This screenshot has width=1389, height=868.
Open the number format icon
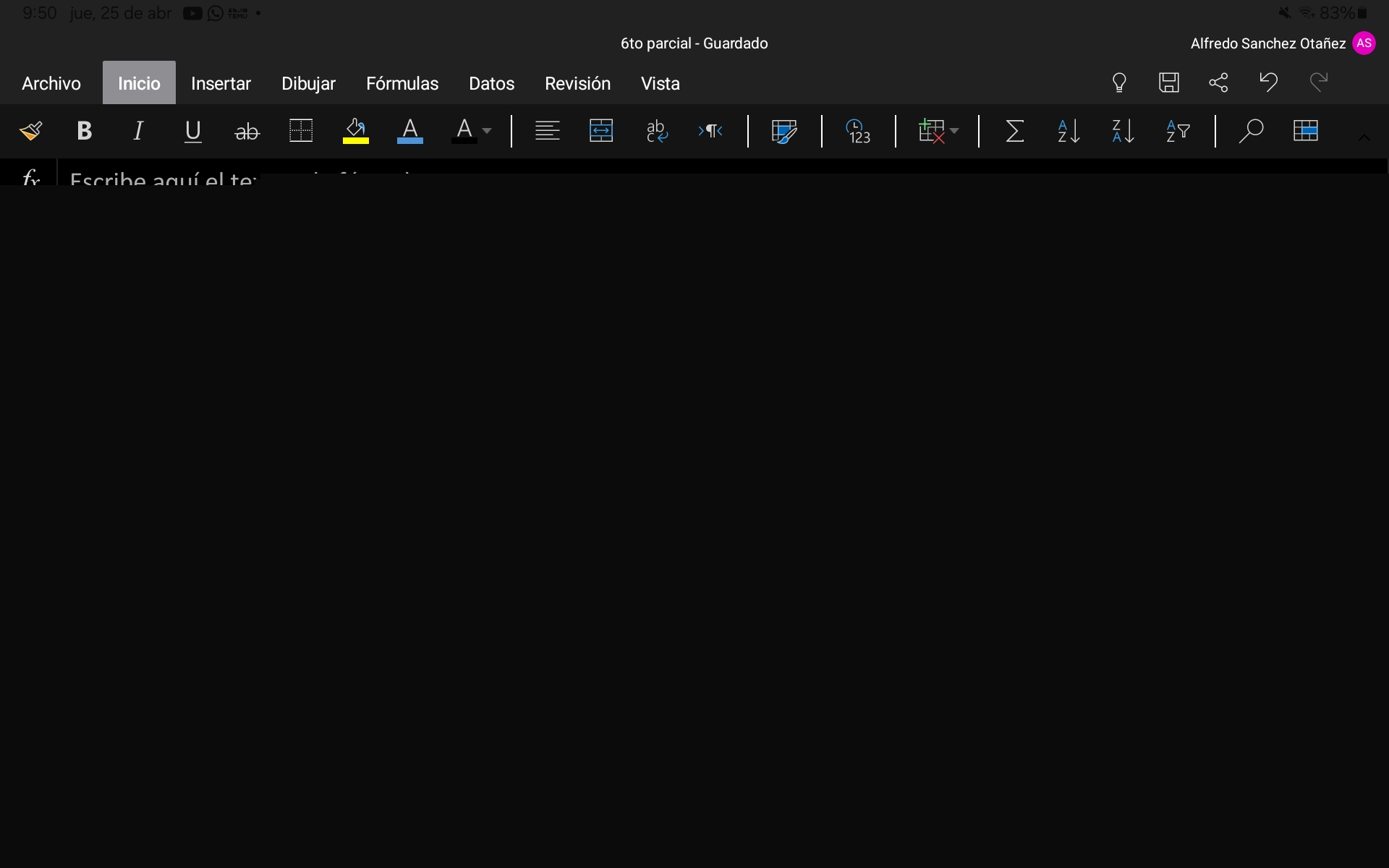(x=858, y=131)
